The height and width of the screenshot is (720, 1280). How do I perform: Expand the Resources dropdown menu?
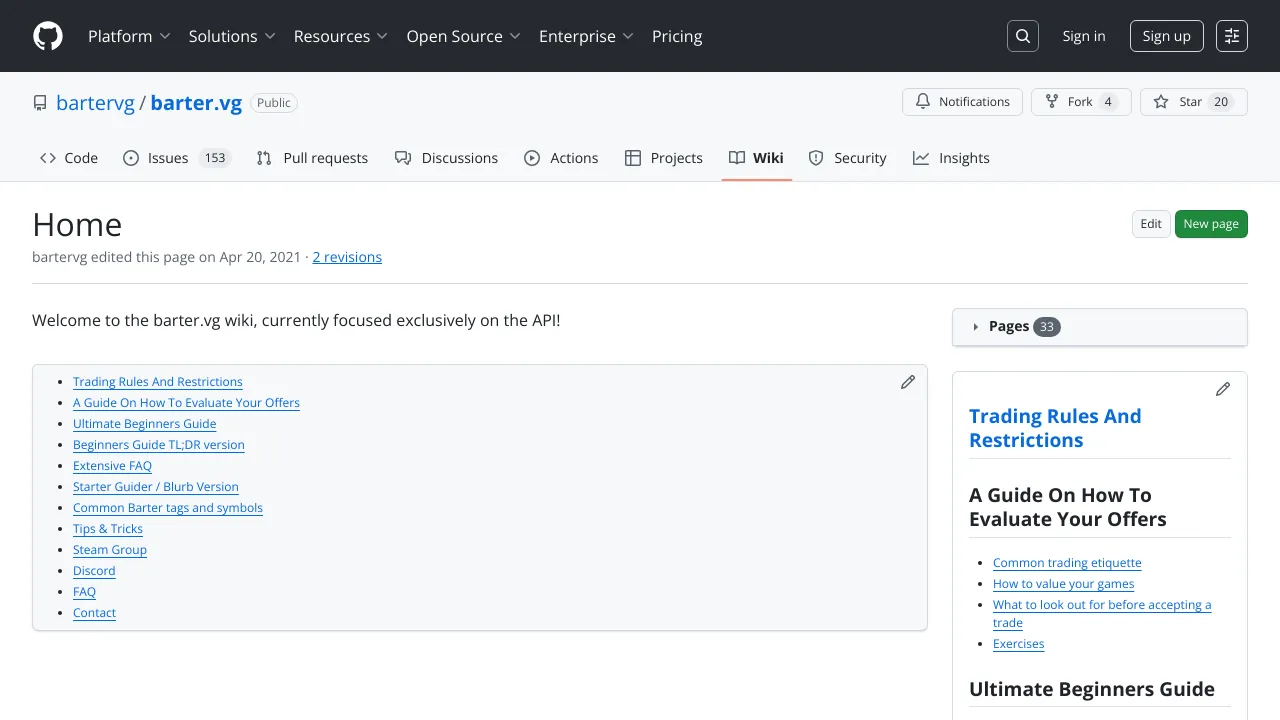[x=340, y=36]
